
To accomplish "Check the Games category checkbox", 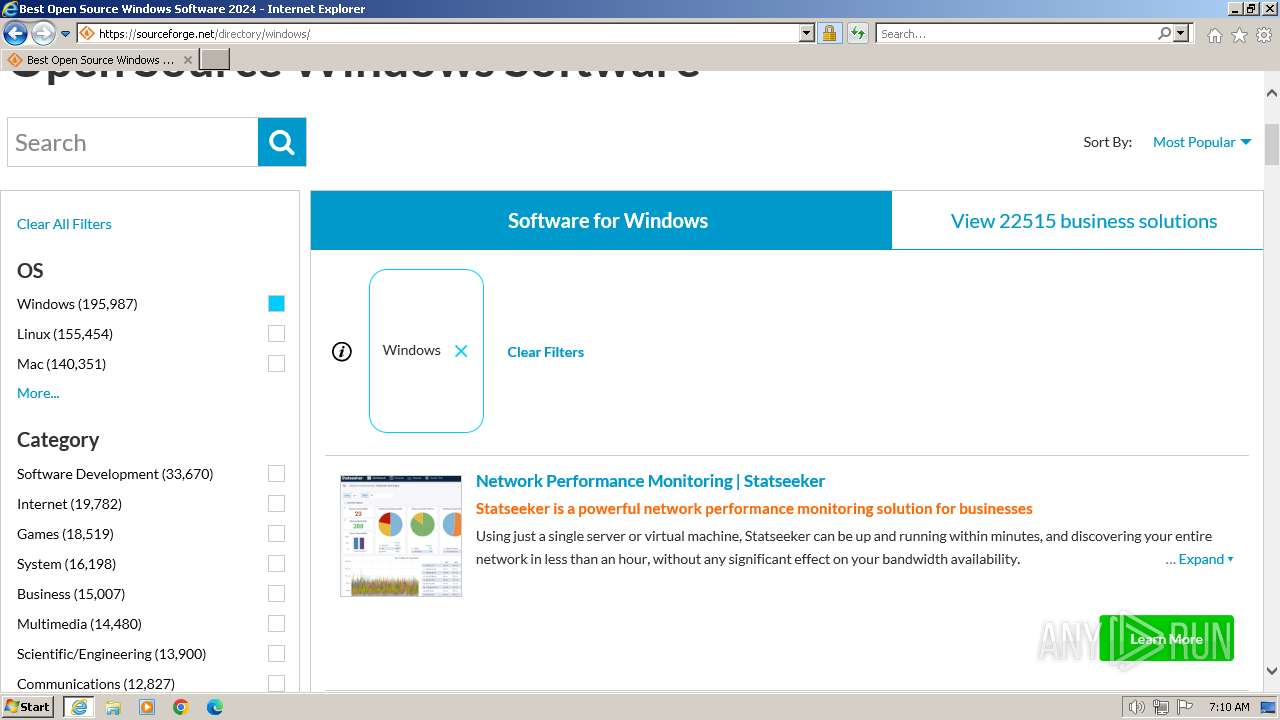I will coord(276,534).
